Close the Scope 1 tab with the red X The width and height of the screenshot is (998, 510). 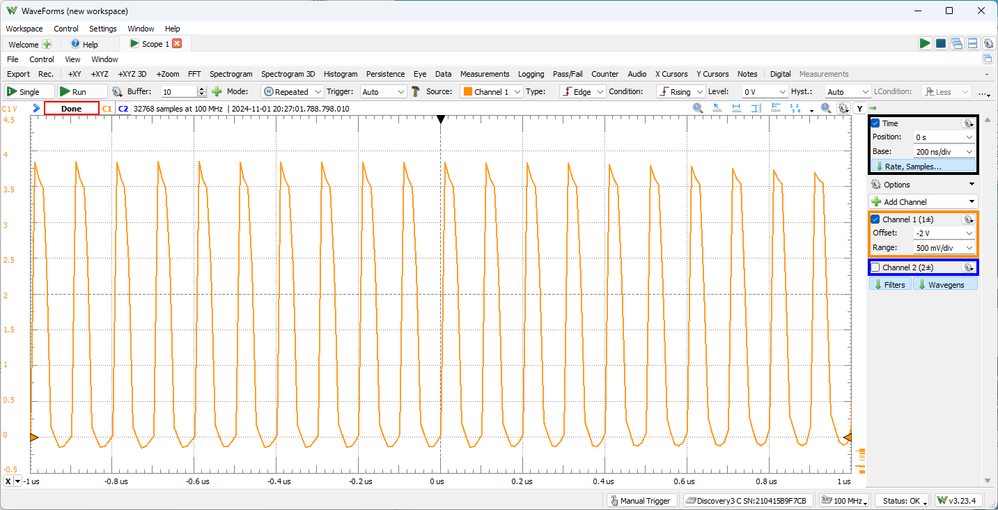(177, 44)
